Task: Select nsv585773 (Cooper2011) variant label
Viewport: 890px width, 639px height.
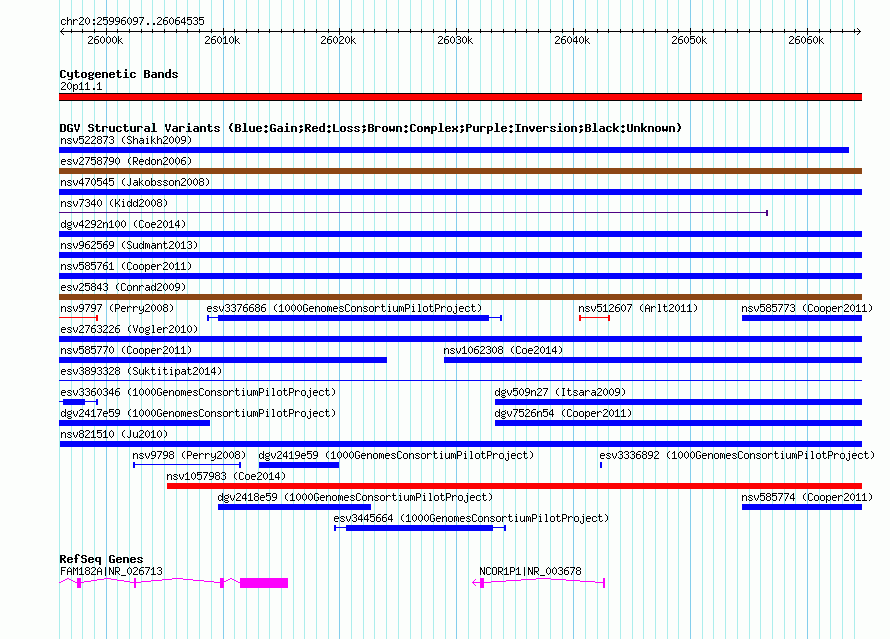Action: [807, 308]
